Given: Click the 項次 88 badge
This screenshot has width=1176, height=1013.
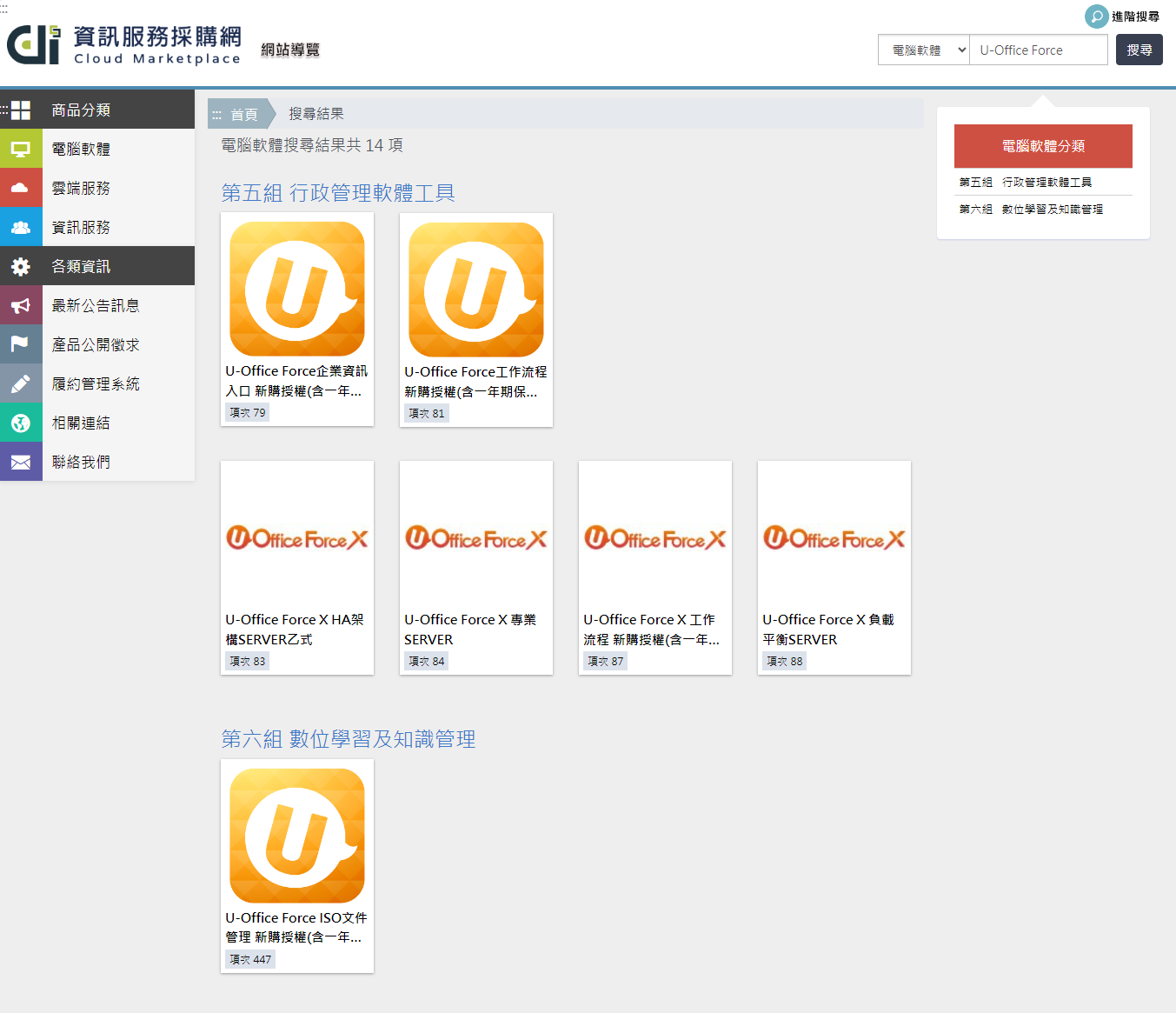Looking at the screenshot, I should 785,661.
